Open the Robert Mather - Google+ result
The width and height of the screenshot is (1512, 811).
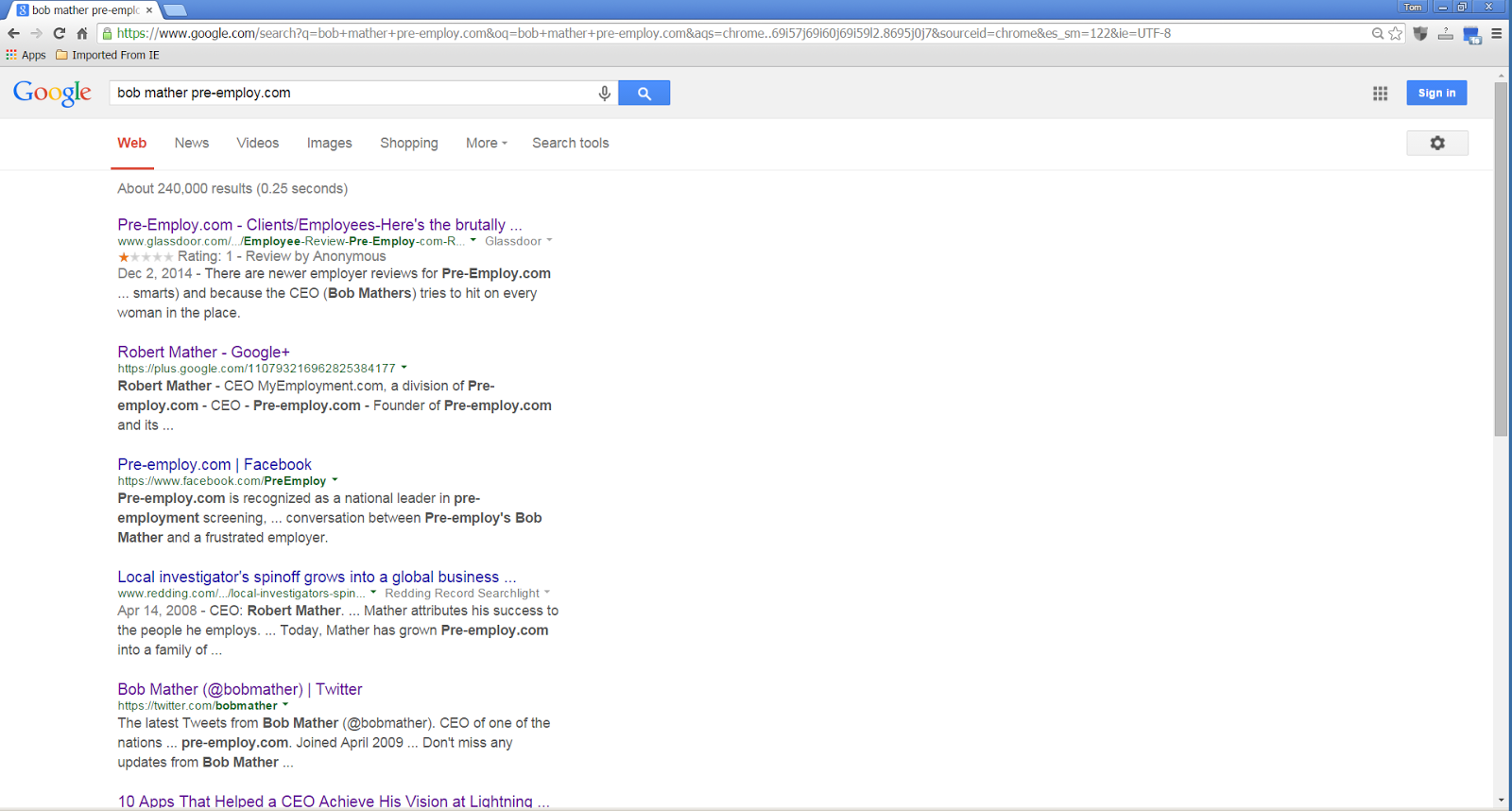pos(203,352)
